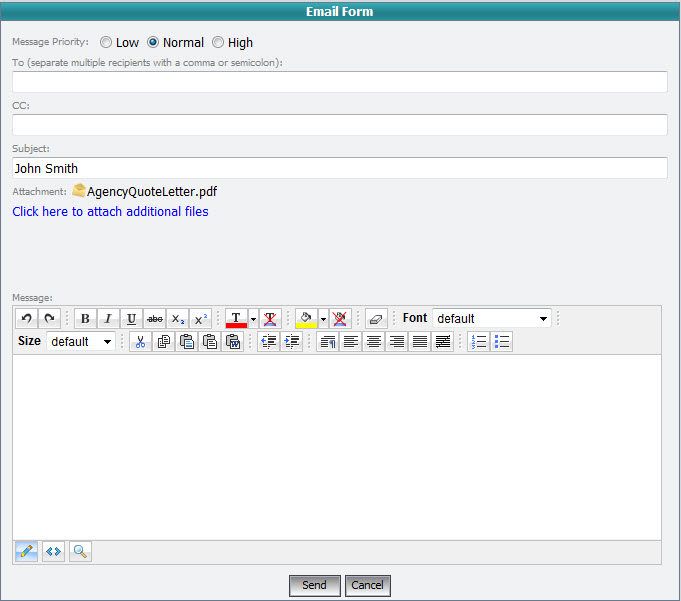Viewport: 681px width, 601px height.
Task: Remove the text color
Action: (x=270, y=319)
